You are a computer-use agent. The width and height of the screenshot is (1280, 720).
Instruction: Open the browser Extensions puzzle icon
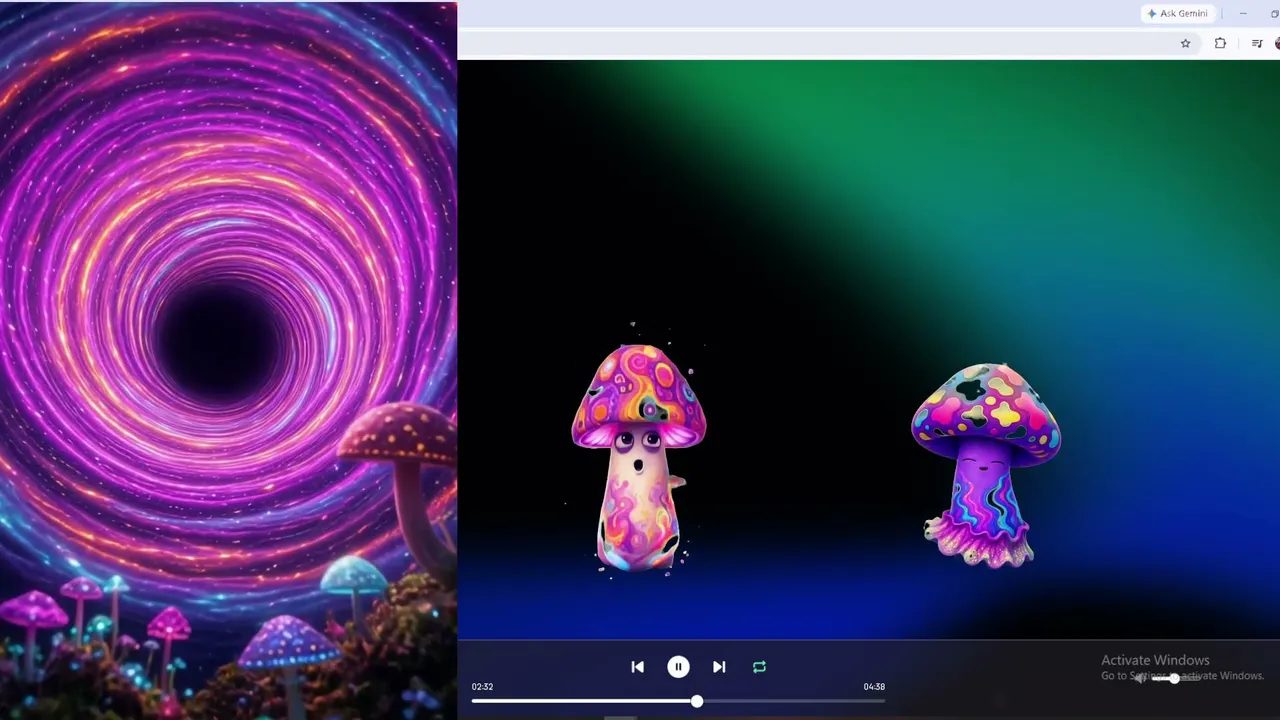1220,43
